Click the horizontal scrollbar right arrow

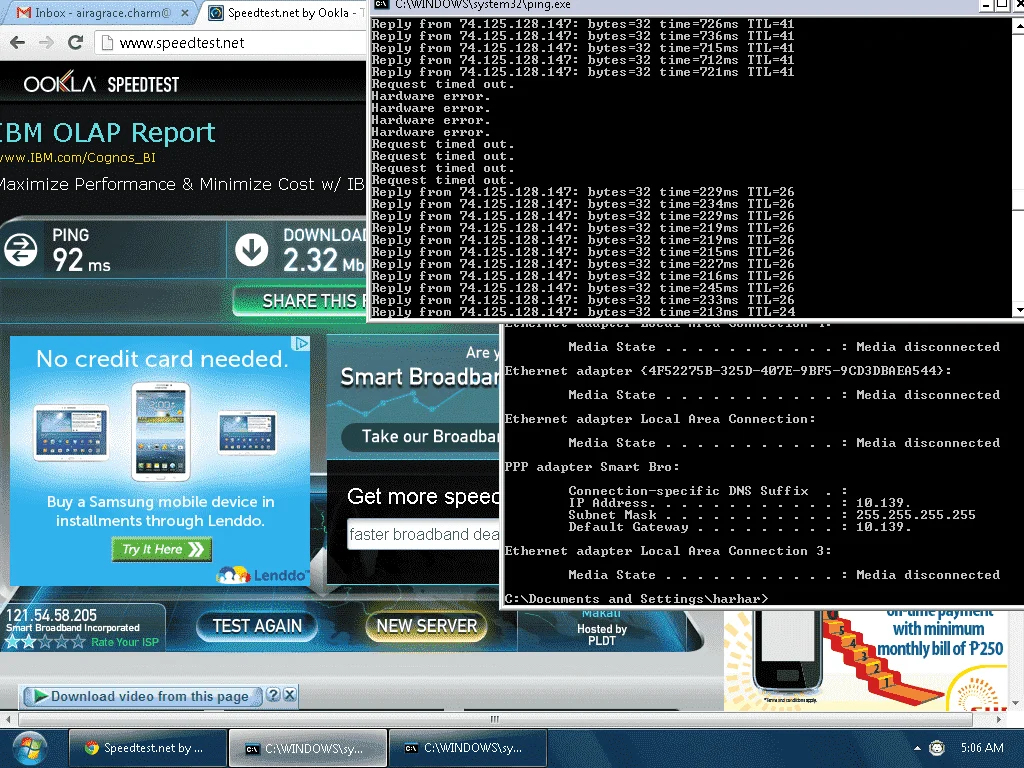[x=999, y=719]
